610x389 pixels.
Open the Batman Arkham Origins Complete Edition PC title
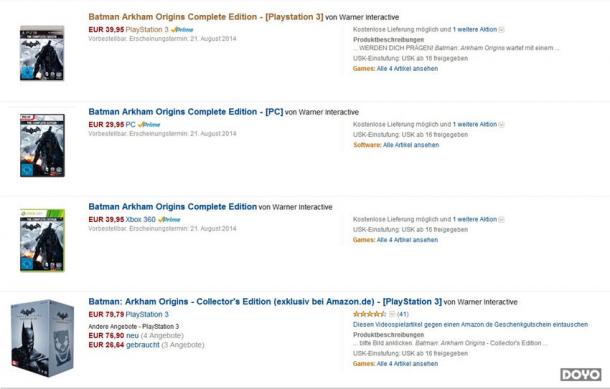pos(186,112)
